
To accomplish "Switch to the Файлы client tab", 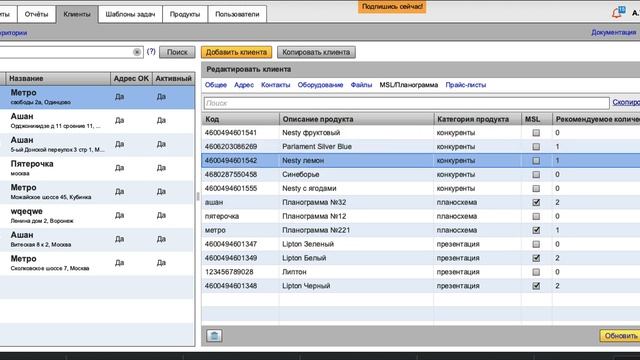I will [361, 85].
